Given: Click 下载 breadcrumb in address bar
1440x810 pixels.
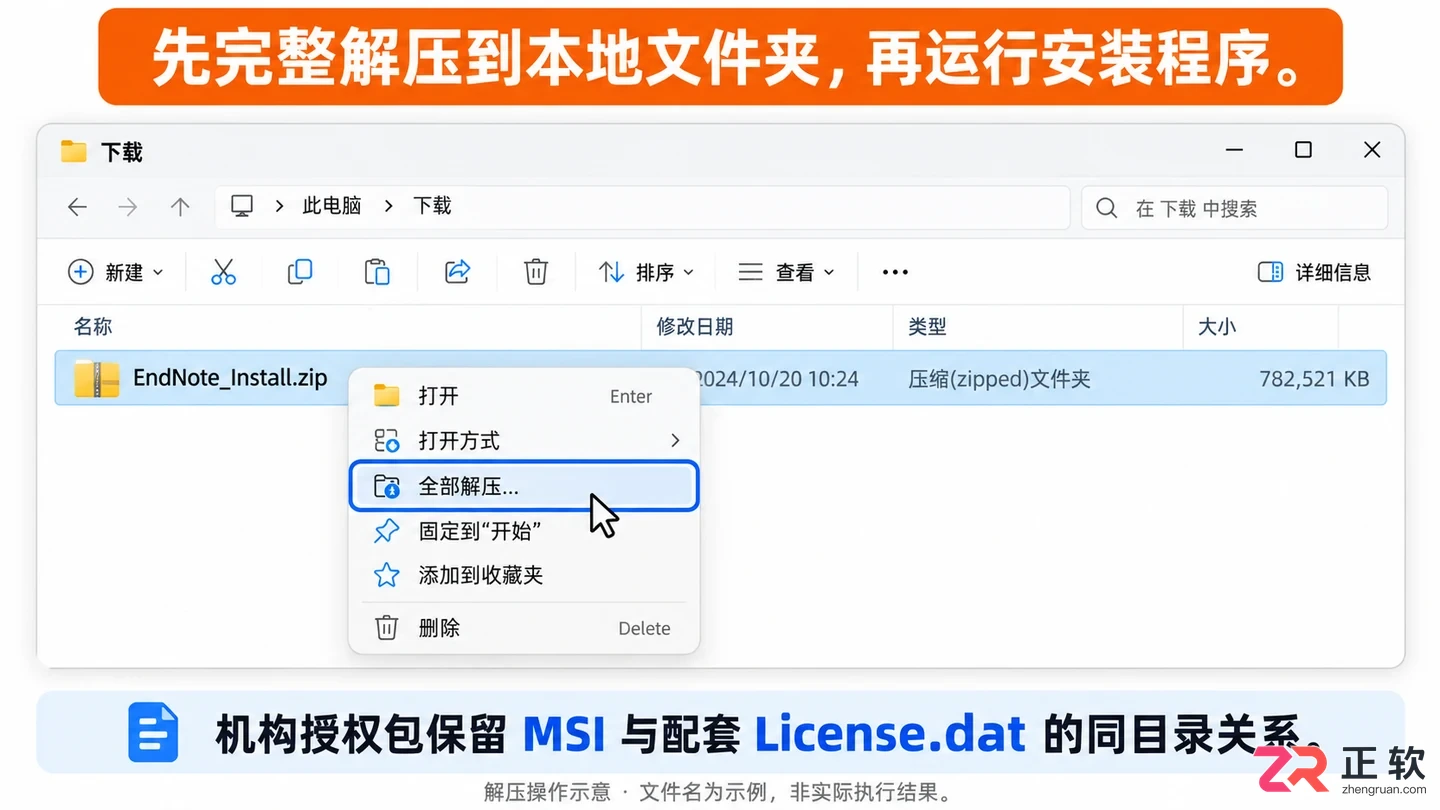Looking at the screenshot, I should point(432,206).
